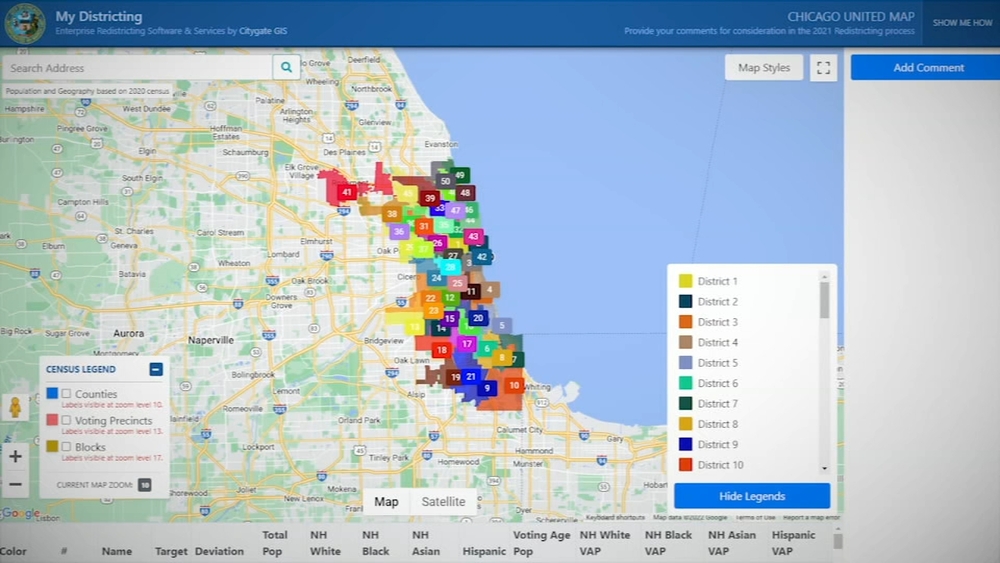Screen dimensions: 1000x563
Task: Enable the Counties layer checkbox
Action: coord(66,393)
